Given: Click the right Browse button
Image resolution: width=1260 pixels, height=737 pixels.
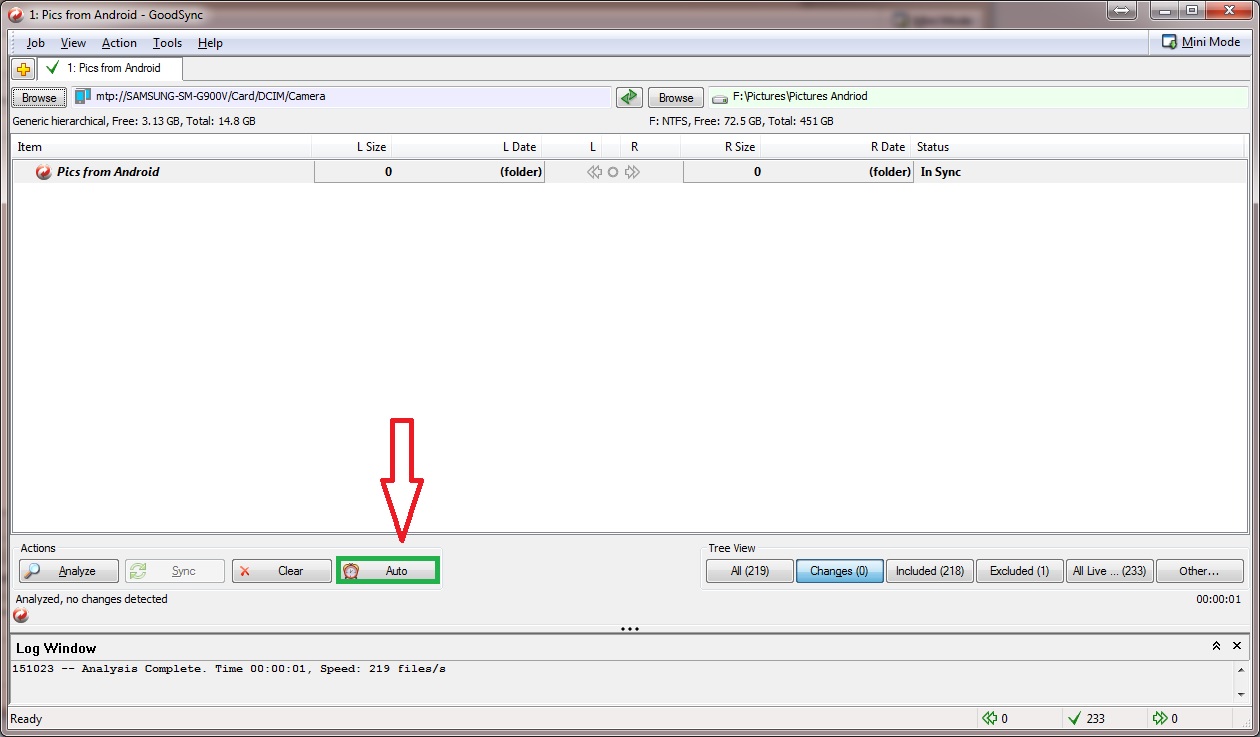Looking at the screenshot, I should (676, 98).
